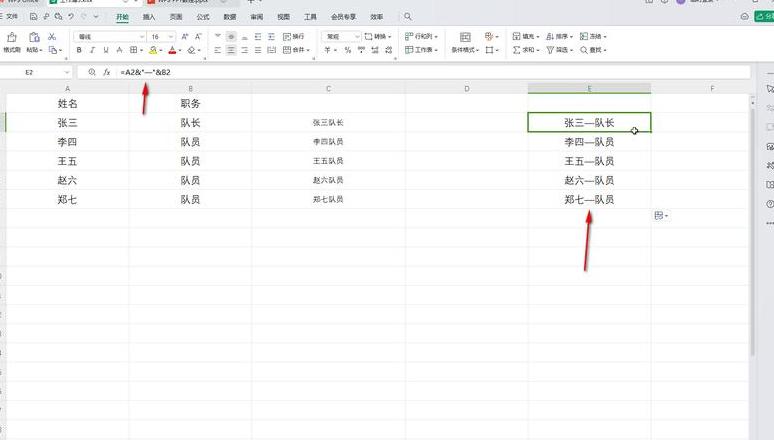This screenshot has height=440, width=774.
Task: Switch to the Data (数据) tab
Action: tap(230, 17)
